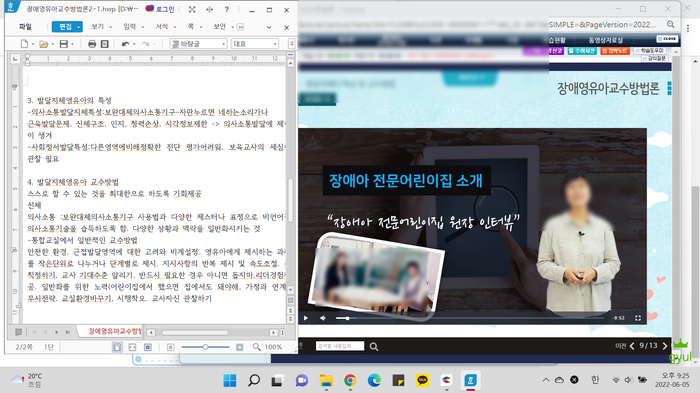Click the zoom magnifier icon in status bar
The height and width of the screenshot is (393, 700).
point(257,347)
